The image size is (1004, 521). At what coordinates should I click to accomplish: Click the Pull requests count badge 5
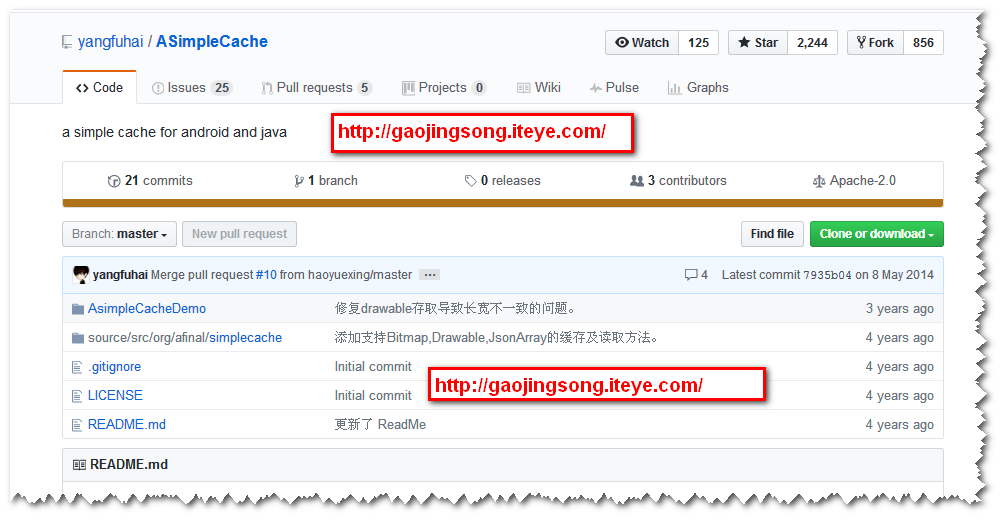coord(364,88)
